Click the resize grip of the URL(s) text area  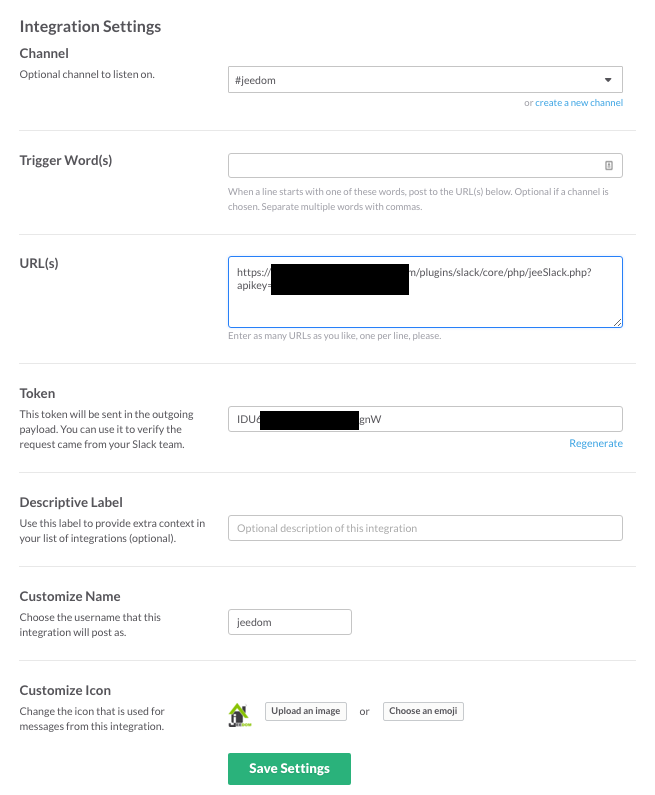click(617, 322)
